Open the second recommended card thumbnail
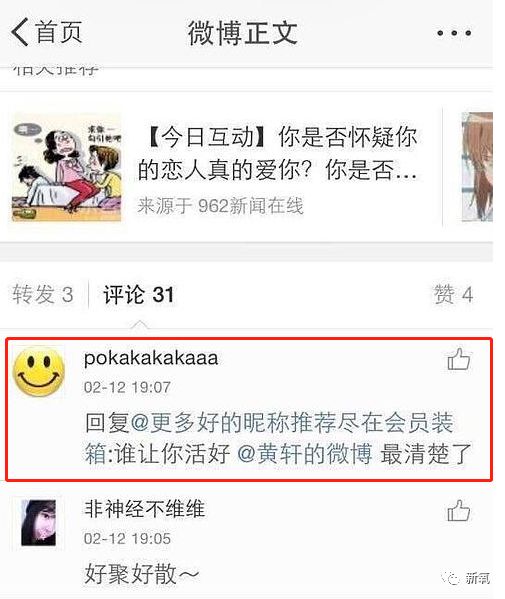 (477, 167)
